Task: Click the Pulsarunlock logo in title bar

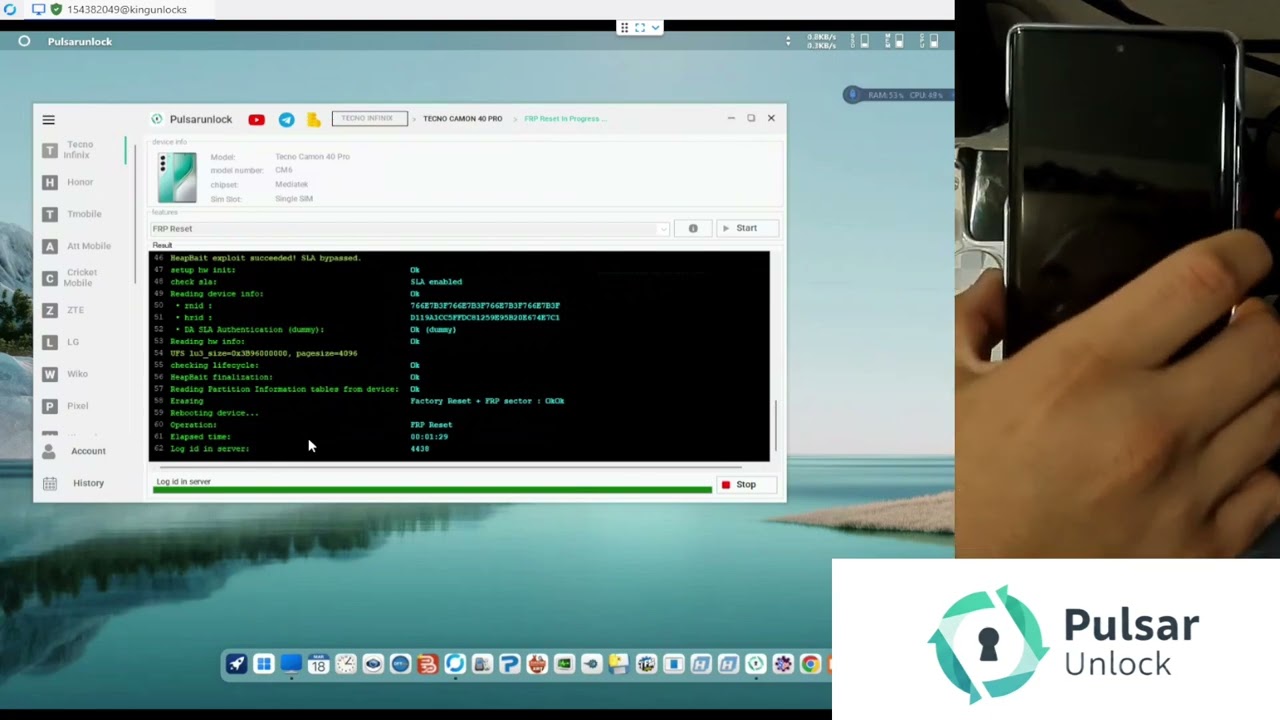Action: click(x=157, y=119)
